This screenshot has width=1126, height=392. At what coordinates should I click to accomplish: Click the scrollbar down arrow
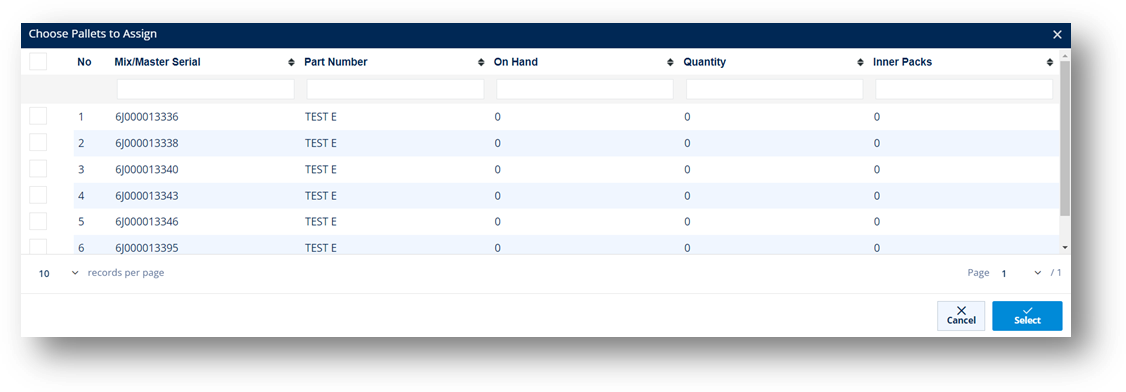click(1065, 247)
